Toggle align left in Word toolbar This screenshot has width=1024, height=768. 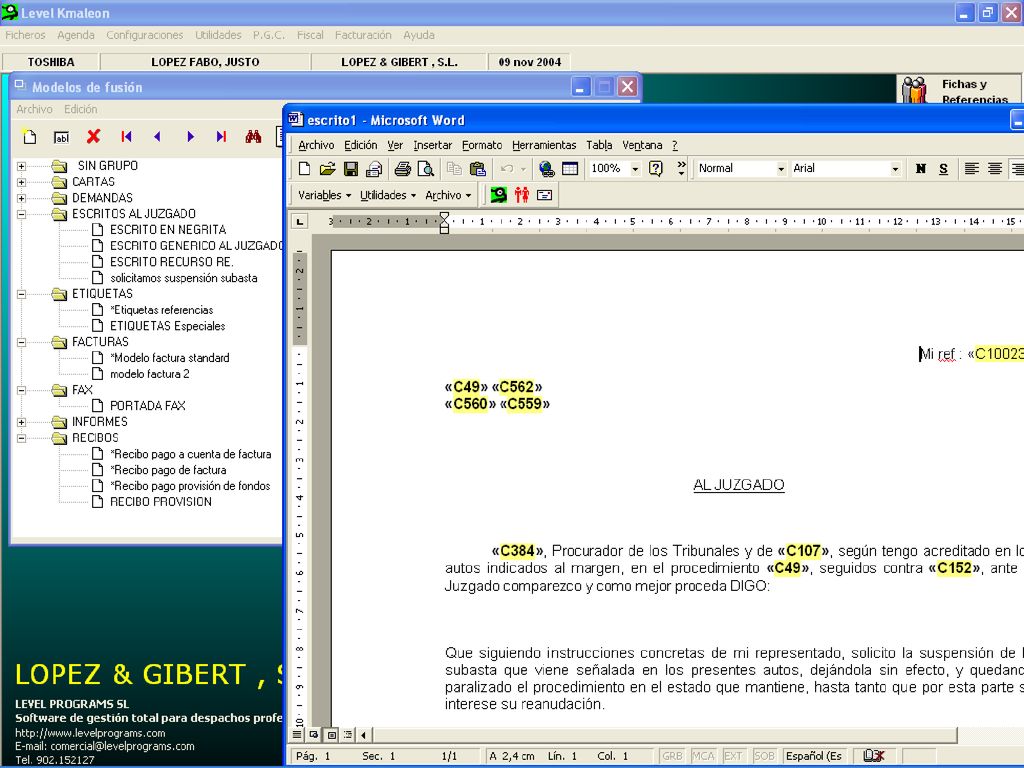click(972, 168)
